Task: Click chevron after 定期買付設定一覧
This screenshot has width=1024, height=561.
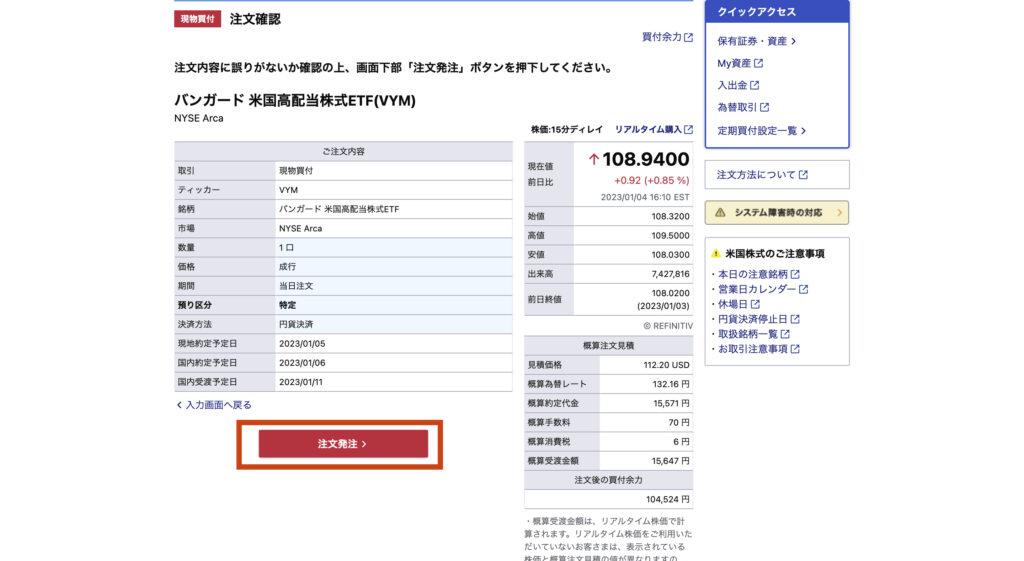Action: pyautogui.click(x=803, y=131)
